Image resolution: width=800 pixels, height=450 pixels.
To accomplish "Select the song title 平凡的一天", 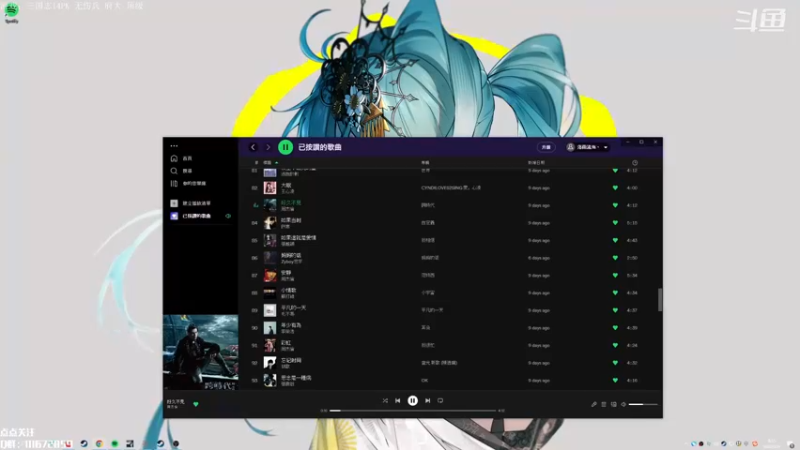I will point(293,308).
